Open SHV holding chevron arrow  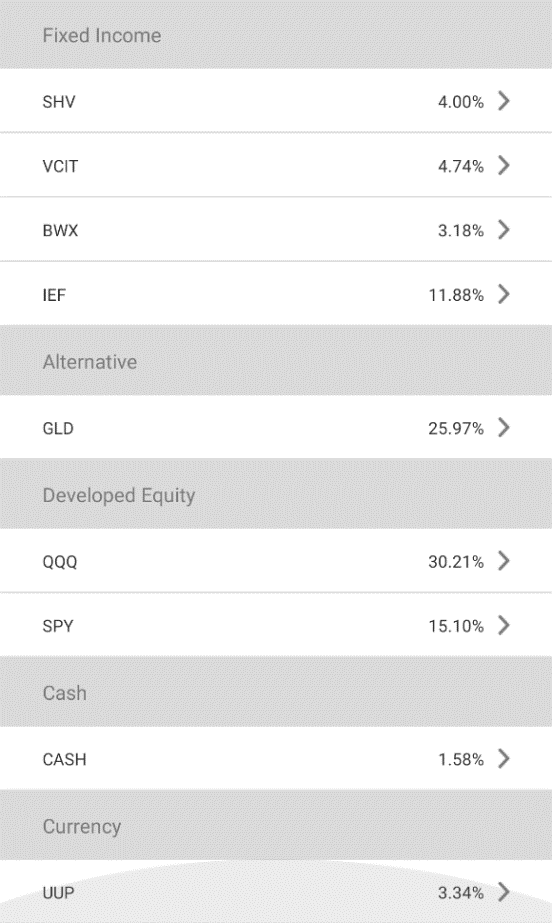pyautogui.click(x=503, y=101)
